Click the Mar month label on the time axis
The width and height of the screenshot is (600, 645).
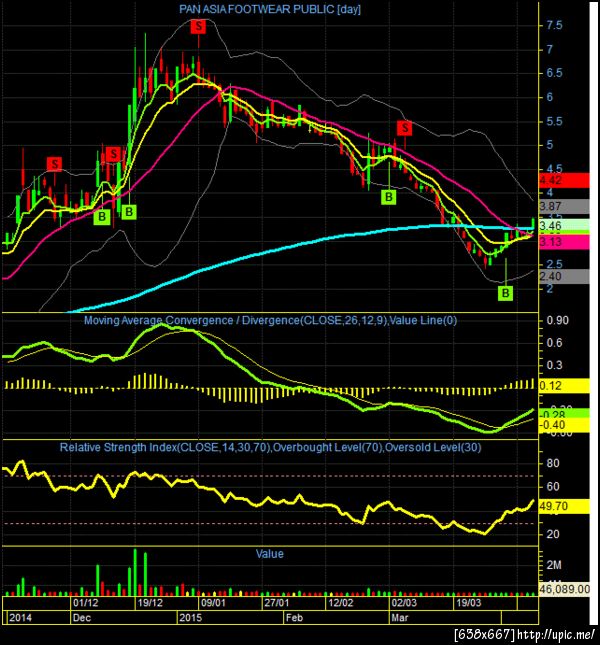[x=400, y=617]
